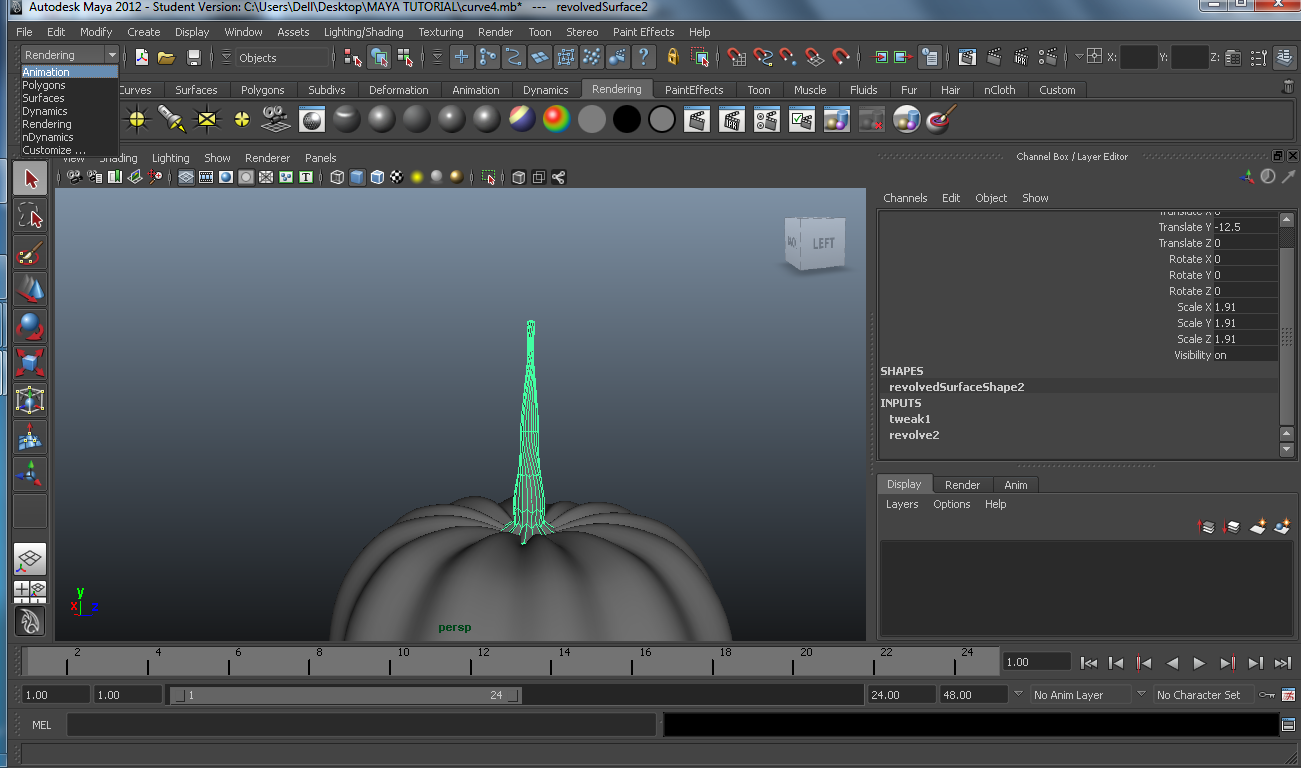The width and height of the screenshot is (1301, 768).
Task: Toggle select by hierarchy mode
Action: pyautogui.click(x=353, y=57)
